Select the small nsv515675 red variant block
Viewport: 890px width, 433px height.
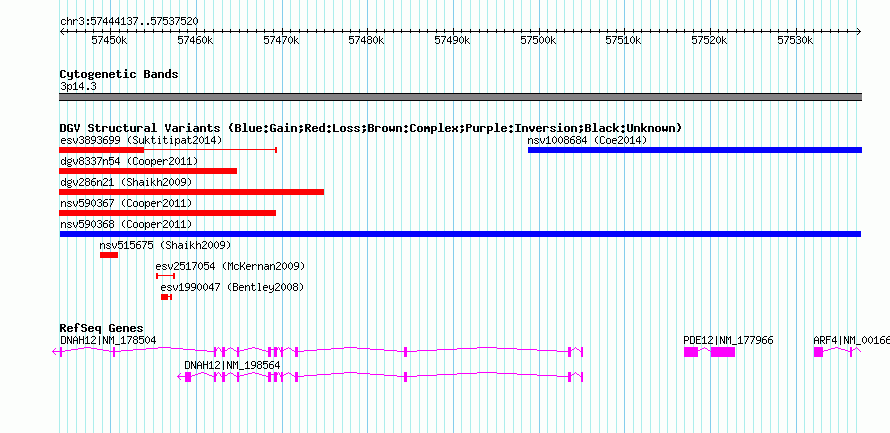click(x=109, y=255)
